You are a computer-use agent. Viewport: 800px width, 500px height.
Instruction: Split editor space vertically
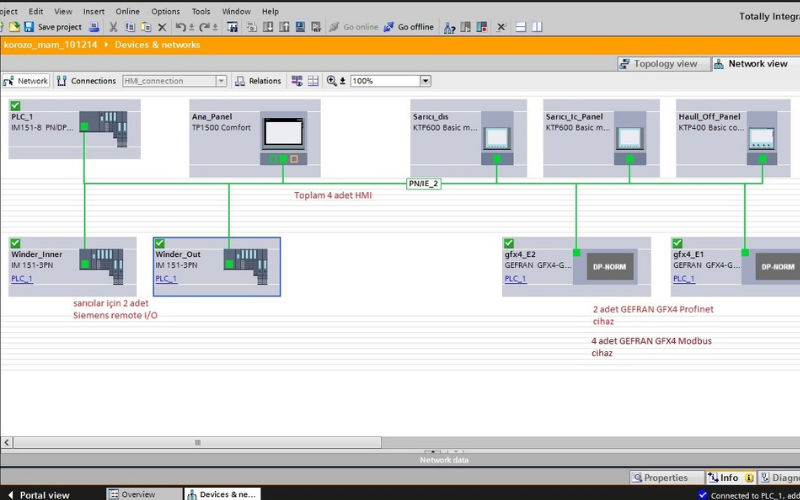point(537,27)
